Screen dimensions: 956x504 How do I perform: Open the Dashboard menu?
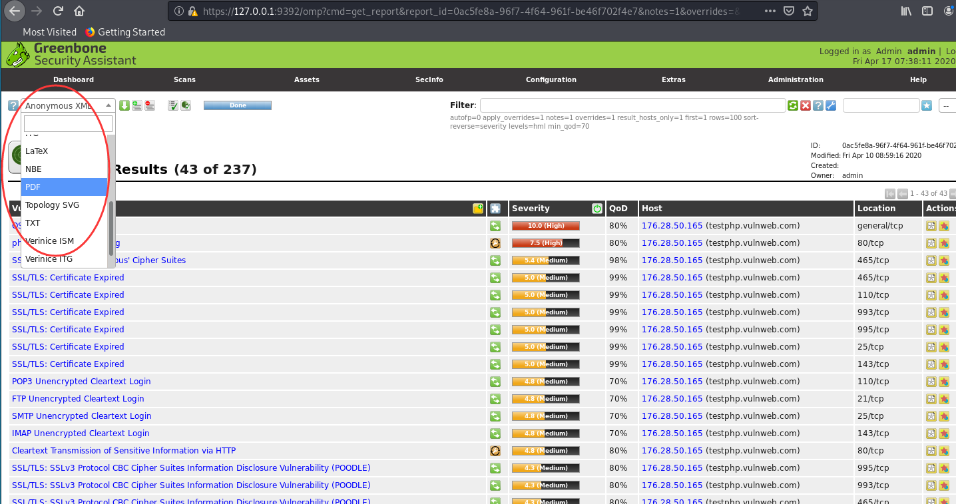tap(73, 80)
